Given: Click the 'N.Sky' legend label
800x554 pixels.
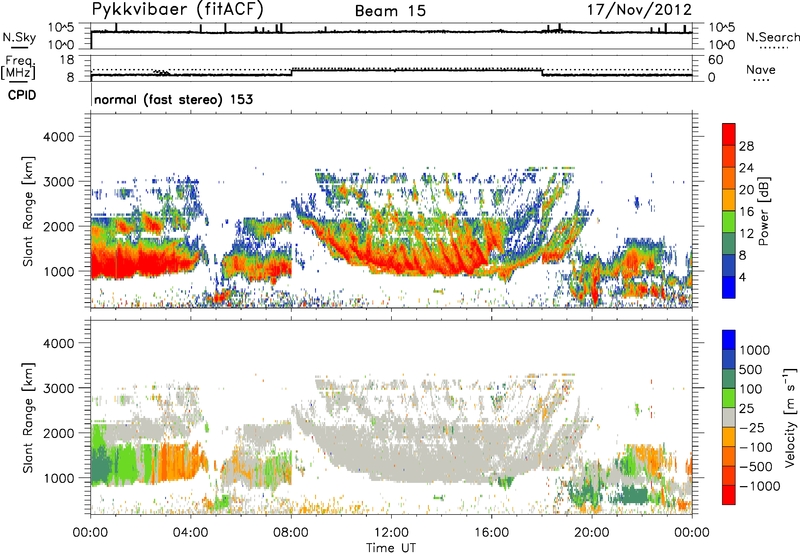Looking at the screenshot, I should click(x=19, y=37).
